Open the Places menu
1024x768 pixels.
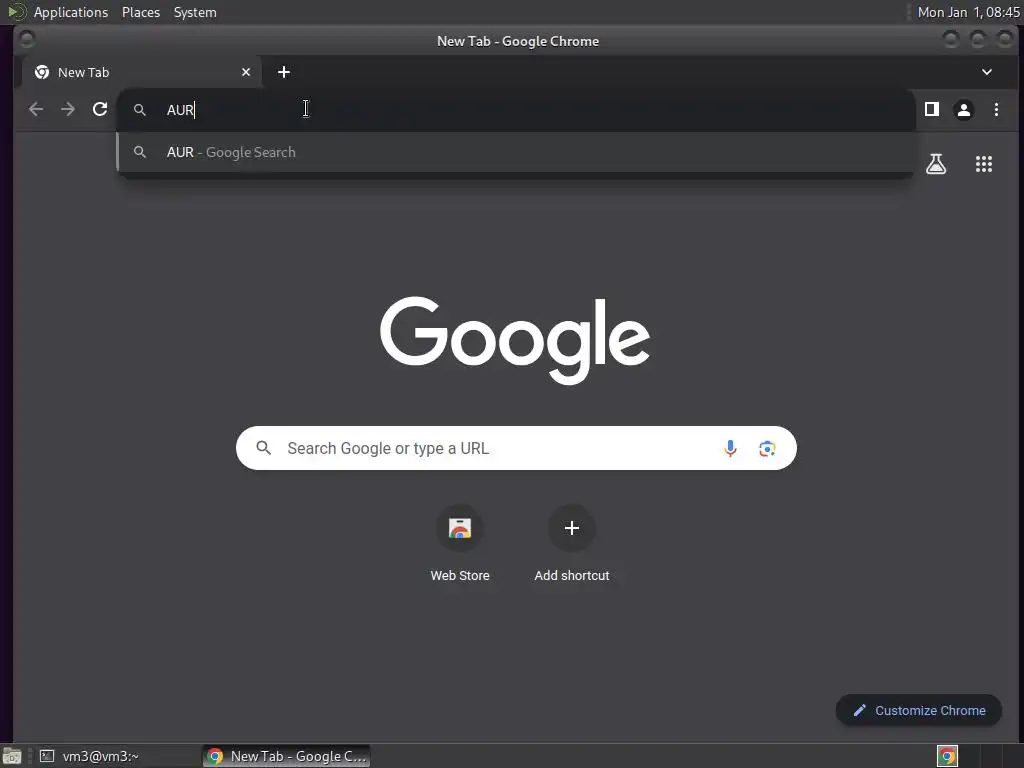(141, 12)
